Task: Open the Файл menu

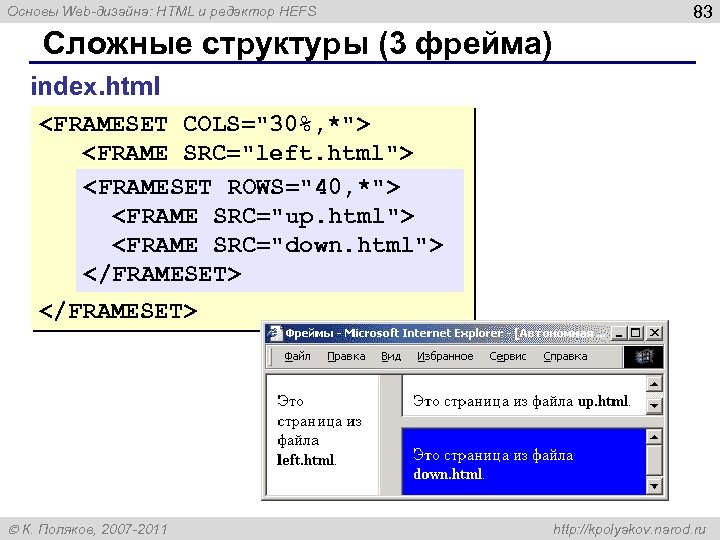Action: (x=297, y=356)
